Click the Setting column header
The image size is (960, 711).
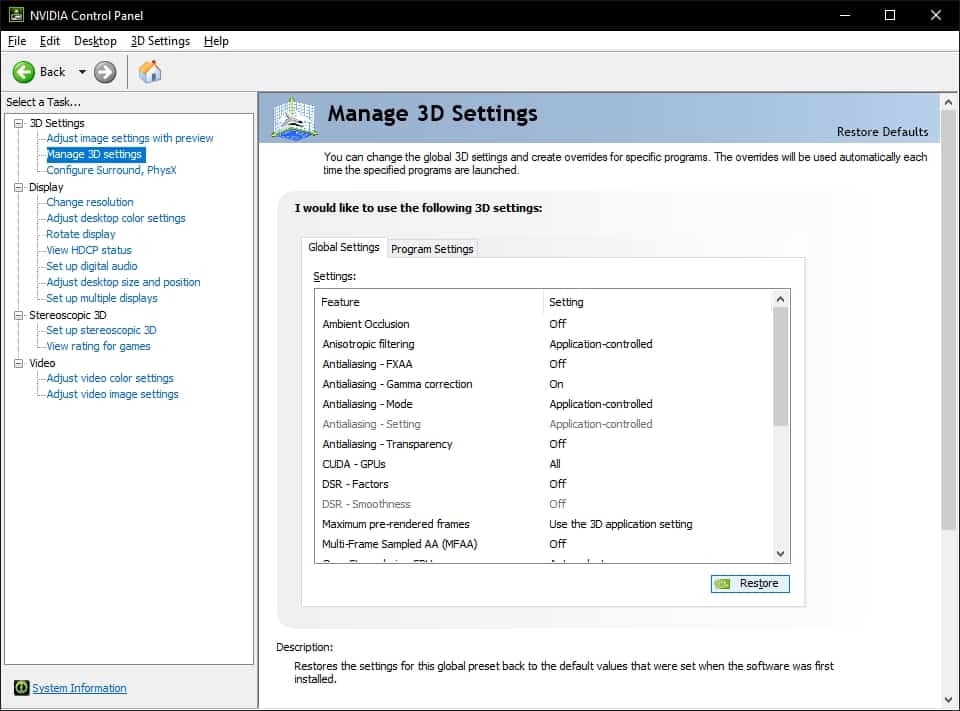pos(658,302)
